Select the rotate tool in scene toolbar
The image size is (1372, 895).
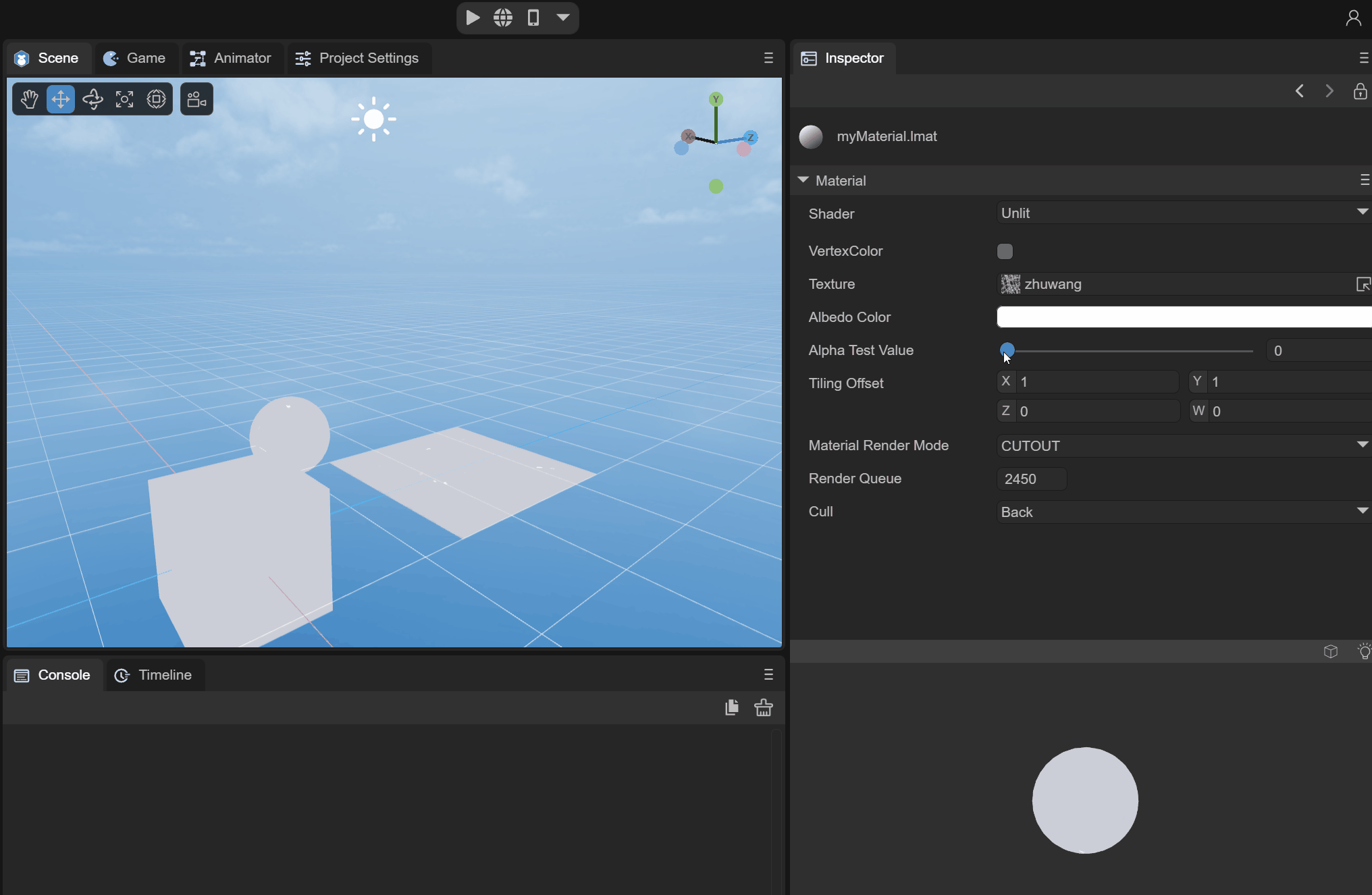(x=93, y=99)
